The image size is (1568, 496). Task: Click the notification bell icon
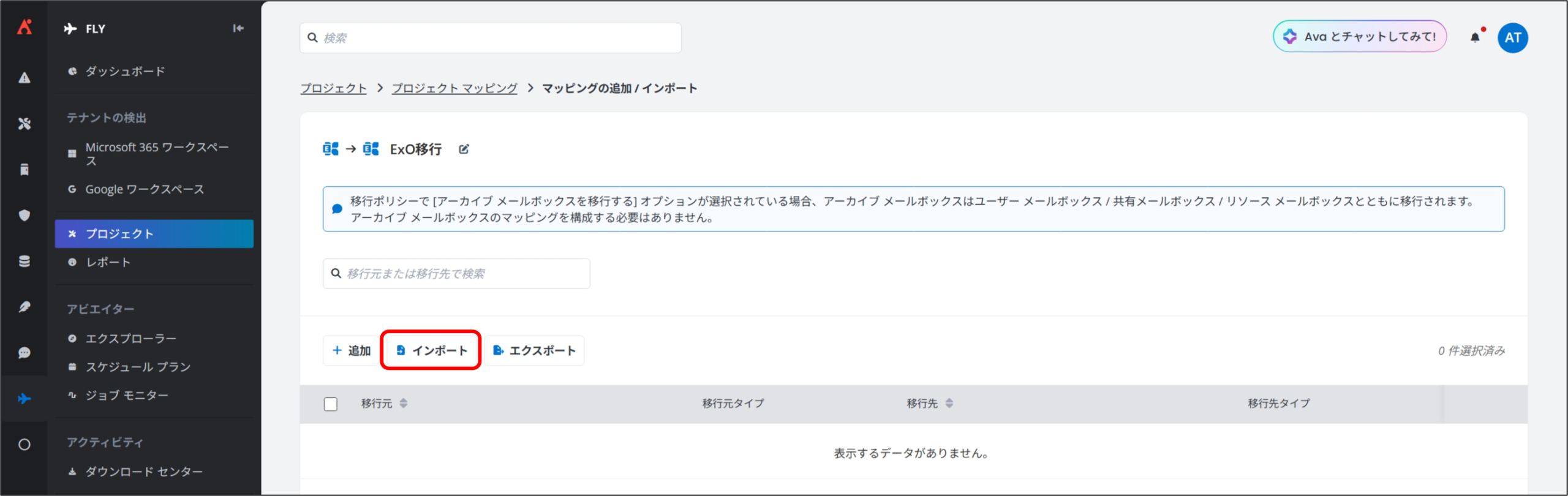[x=1475, y=37]
